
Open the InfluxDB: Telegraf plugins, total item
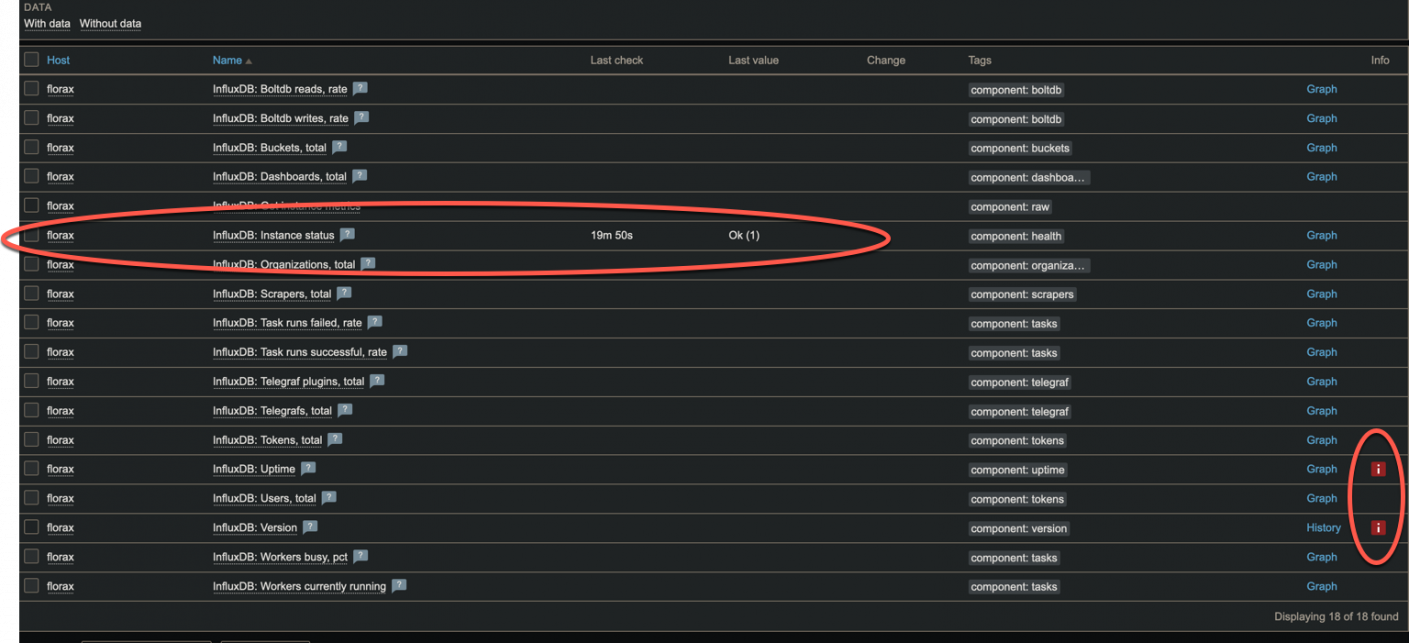(288, 382)
